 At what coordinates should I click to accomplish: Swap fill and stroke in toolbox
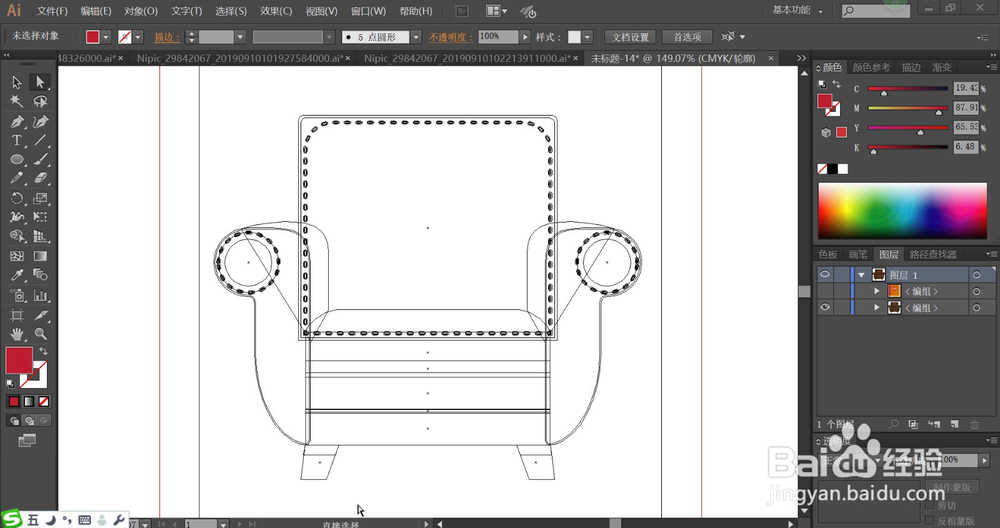(43, 351)
